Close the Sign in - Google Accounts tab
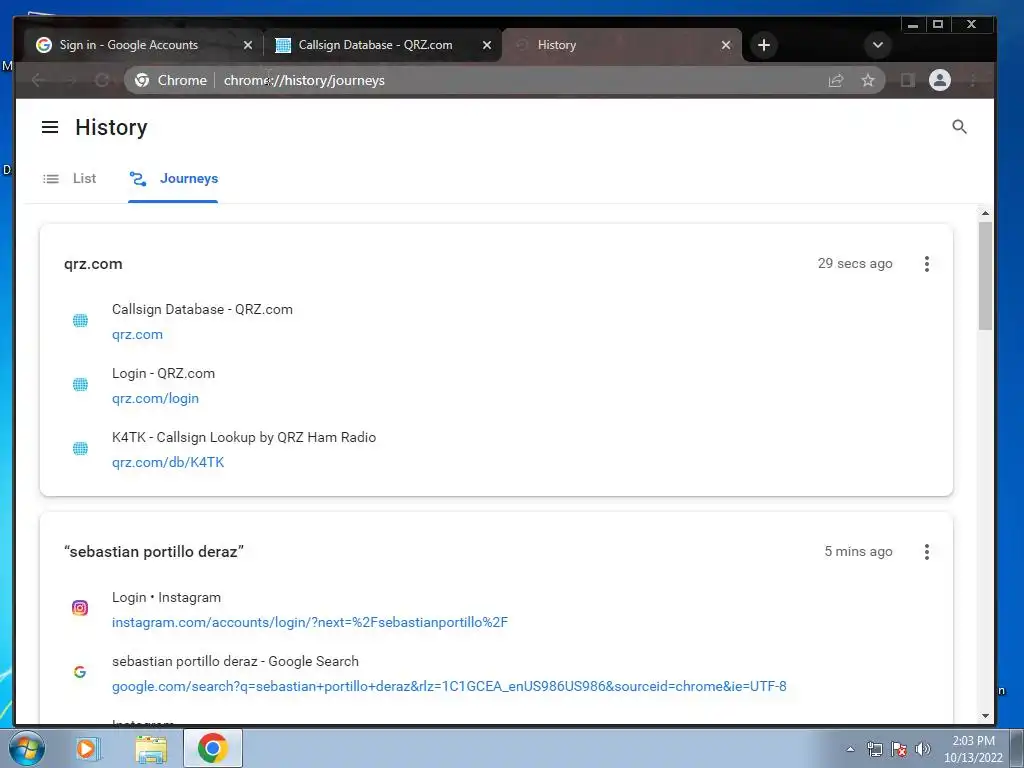This screenshot has height=768, width=1024. (248, 45)
